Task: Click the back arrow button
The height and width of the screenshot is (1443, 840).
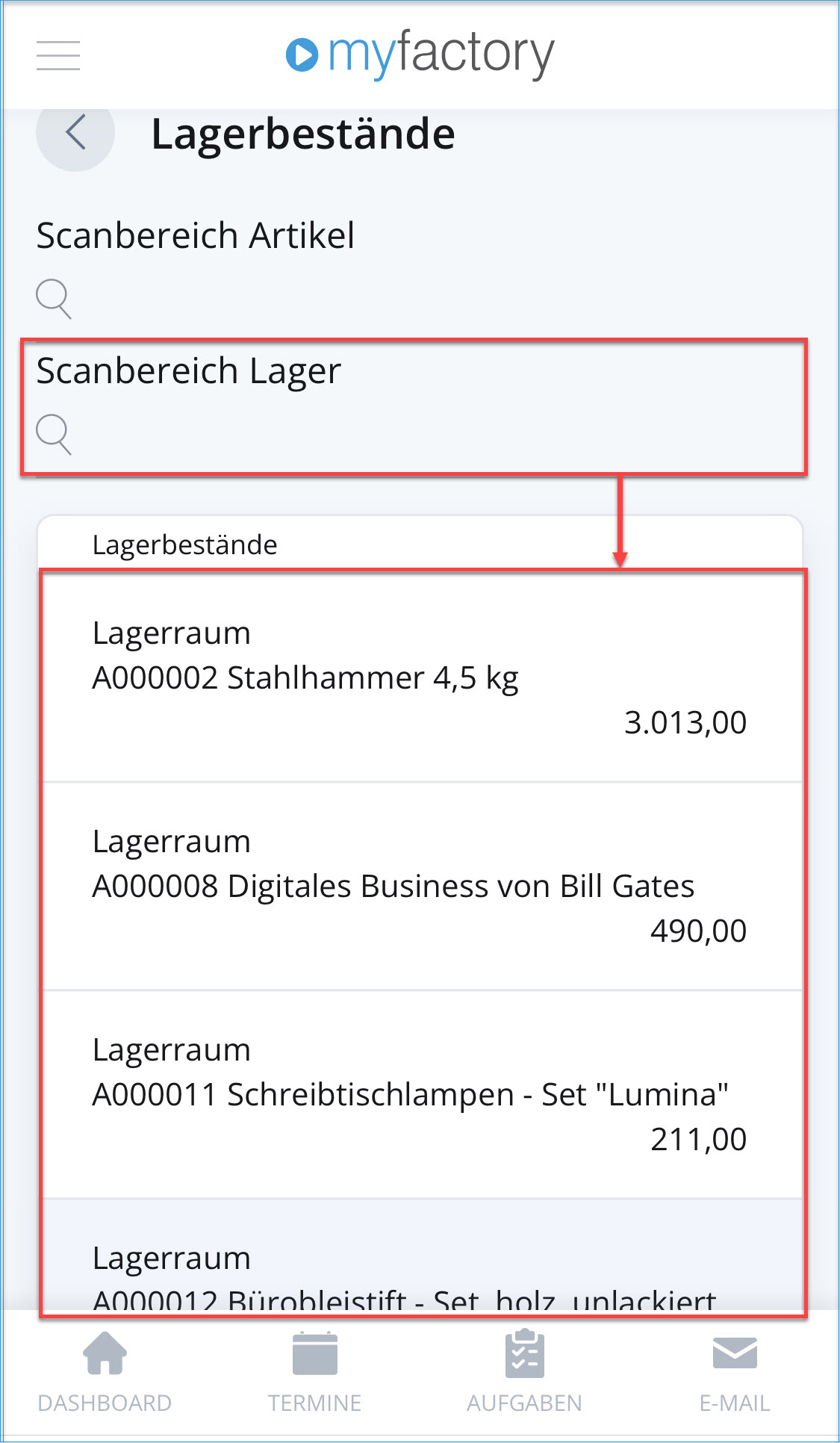Action: pos(75,134)
